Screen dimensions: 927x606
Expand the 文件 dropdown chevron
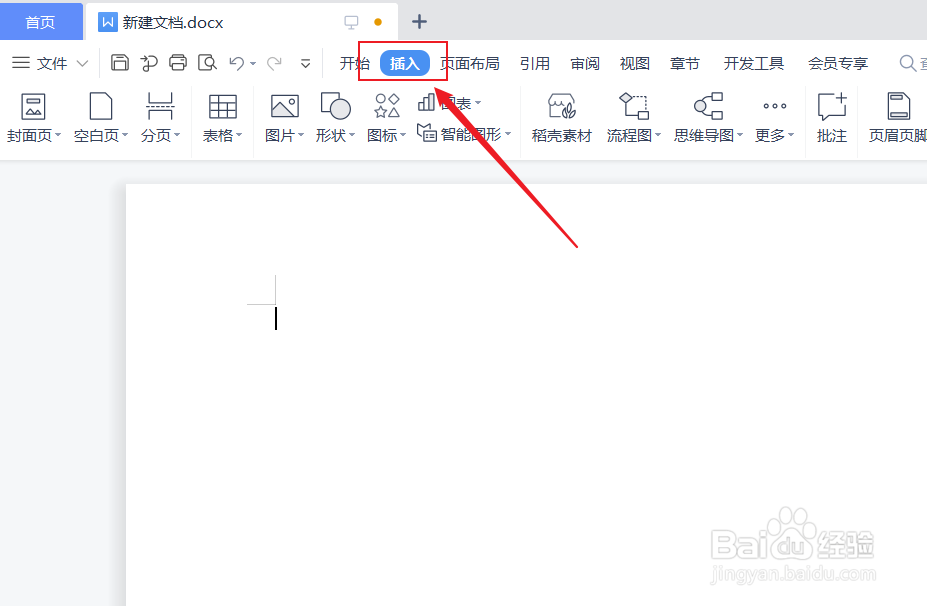(x=82, y=63)
